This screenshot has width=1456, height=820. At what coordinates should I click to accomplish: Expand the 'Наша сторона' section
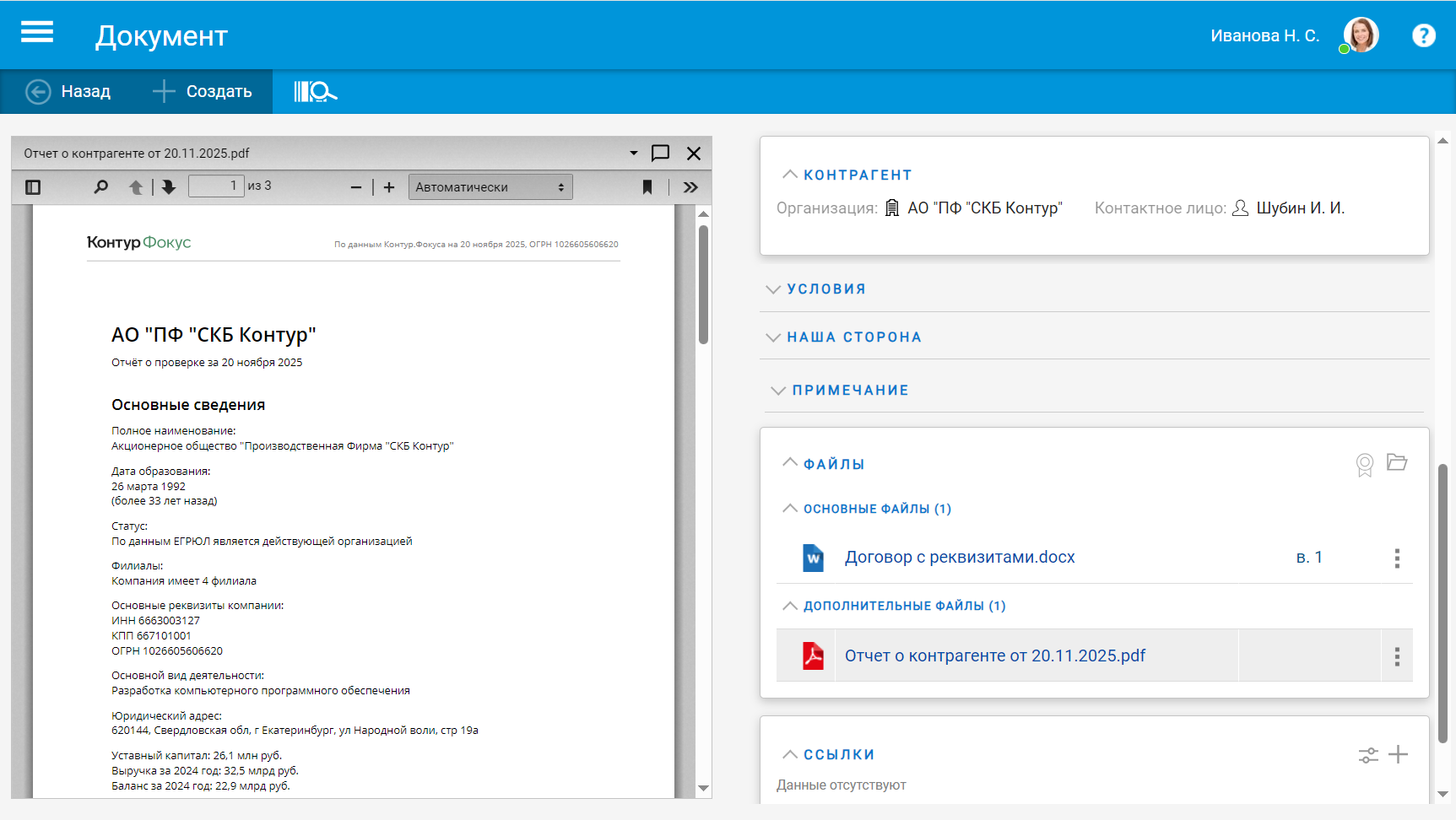(x=853, y=337)
